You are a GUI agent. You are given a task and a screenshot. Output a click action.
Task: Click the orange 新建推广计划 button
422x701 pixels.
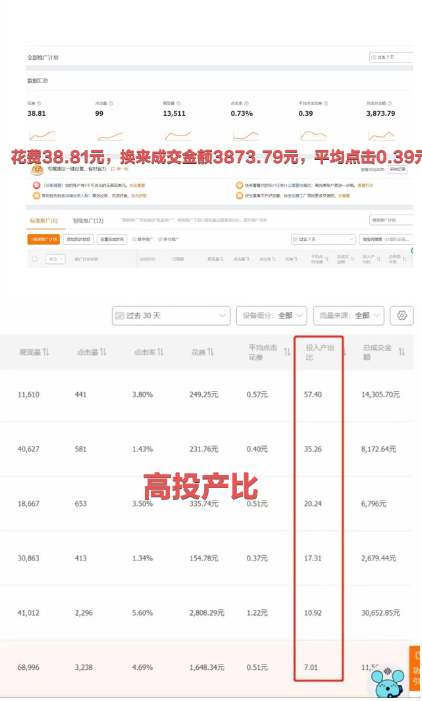[43, 239]
